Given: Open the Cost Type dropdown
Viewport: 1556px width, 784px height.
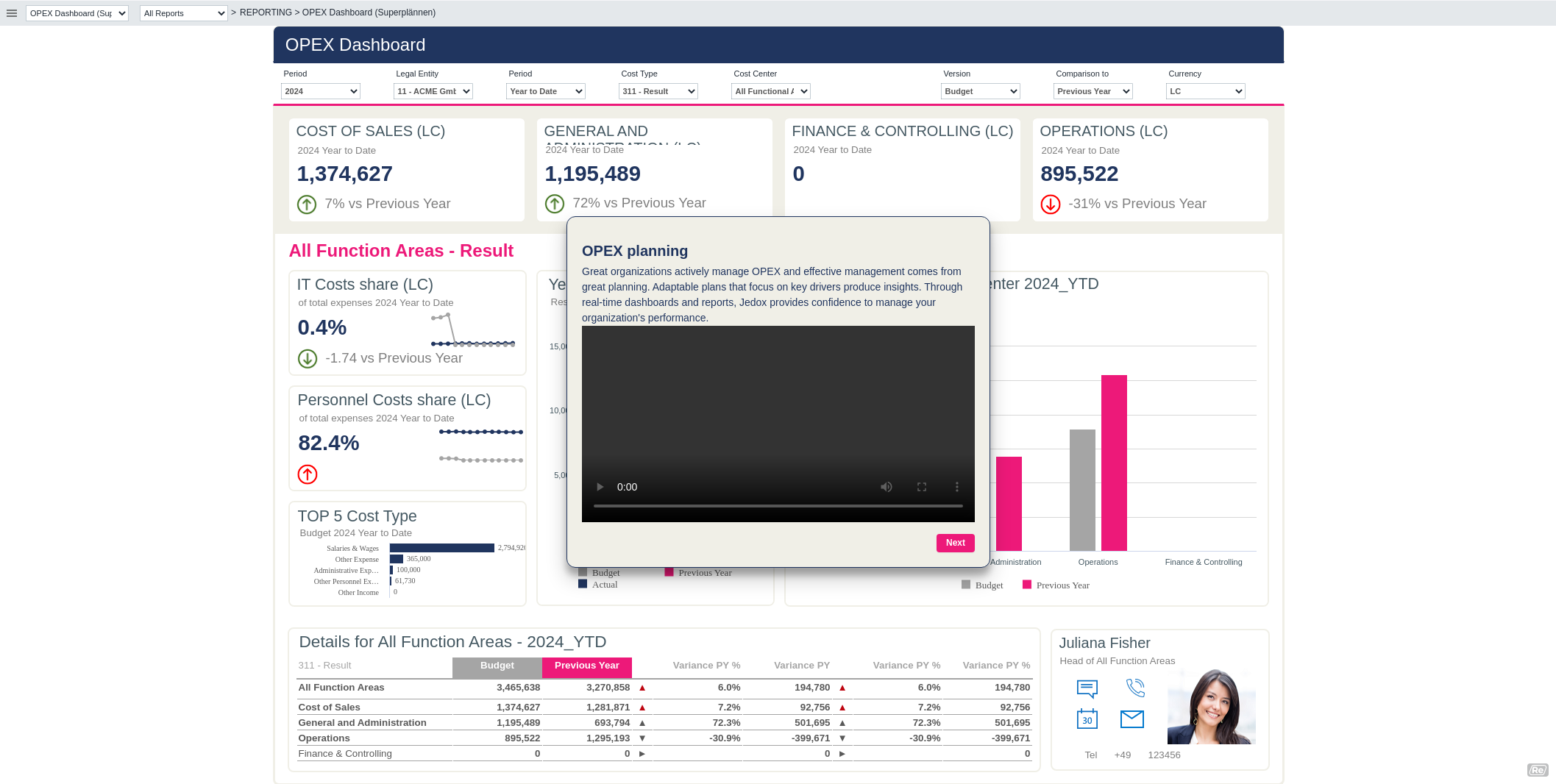Looking at the screenshot, I should [658, 91].
